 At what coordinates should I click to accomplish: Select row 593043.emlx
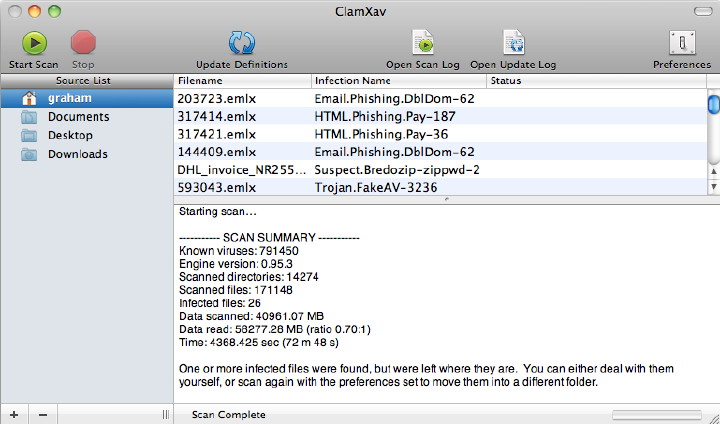(x=440, y=187)
